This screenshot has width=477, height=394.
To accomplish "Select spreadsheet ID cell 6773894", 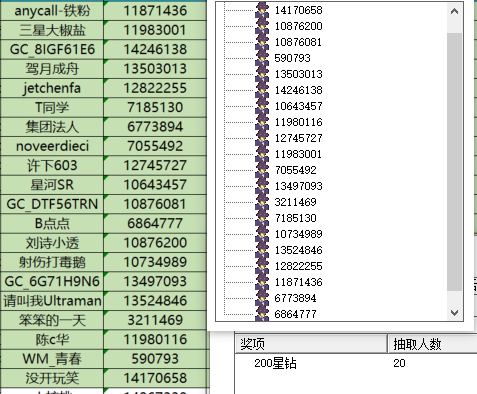I will [155, 127].
